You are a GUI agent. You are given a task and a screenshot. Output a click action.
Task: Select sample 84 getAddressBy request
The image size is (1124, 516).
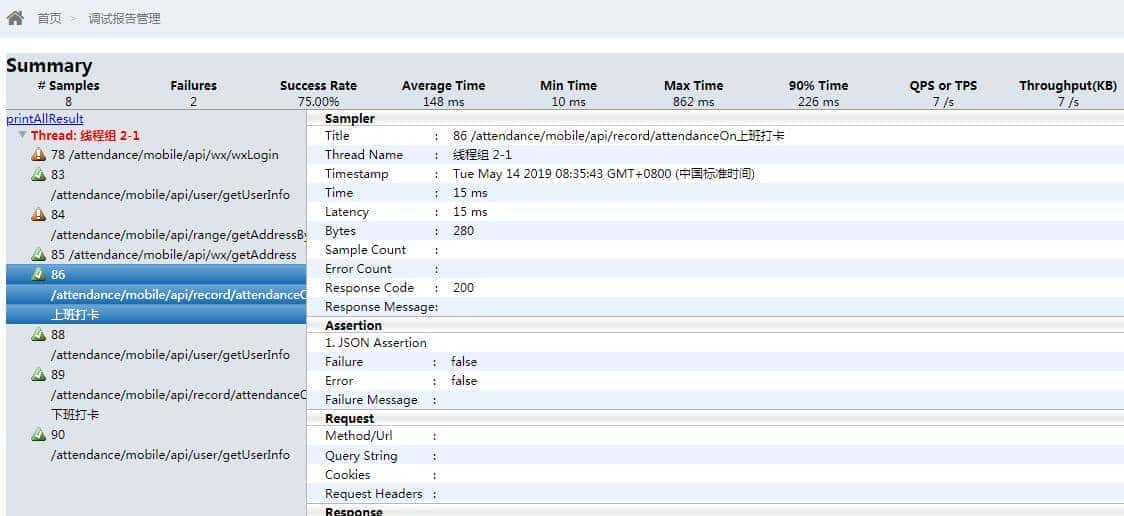[177, 235]
